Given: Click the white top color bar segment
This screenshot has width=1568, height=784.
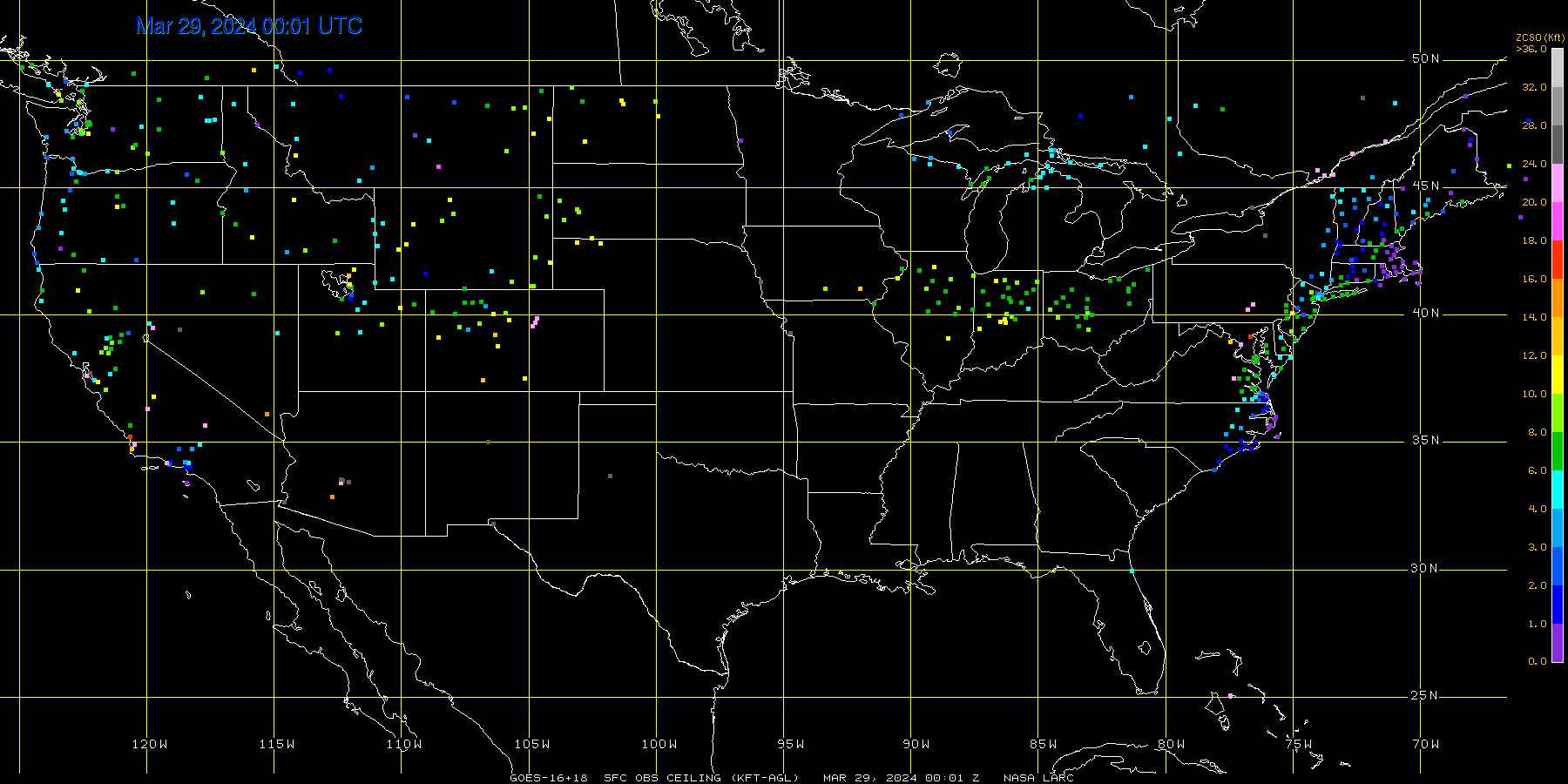Looking at the screenshot, I should (1558, 68).
